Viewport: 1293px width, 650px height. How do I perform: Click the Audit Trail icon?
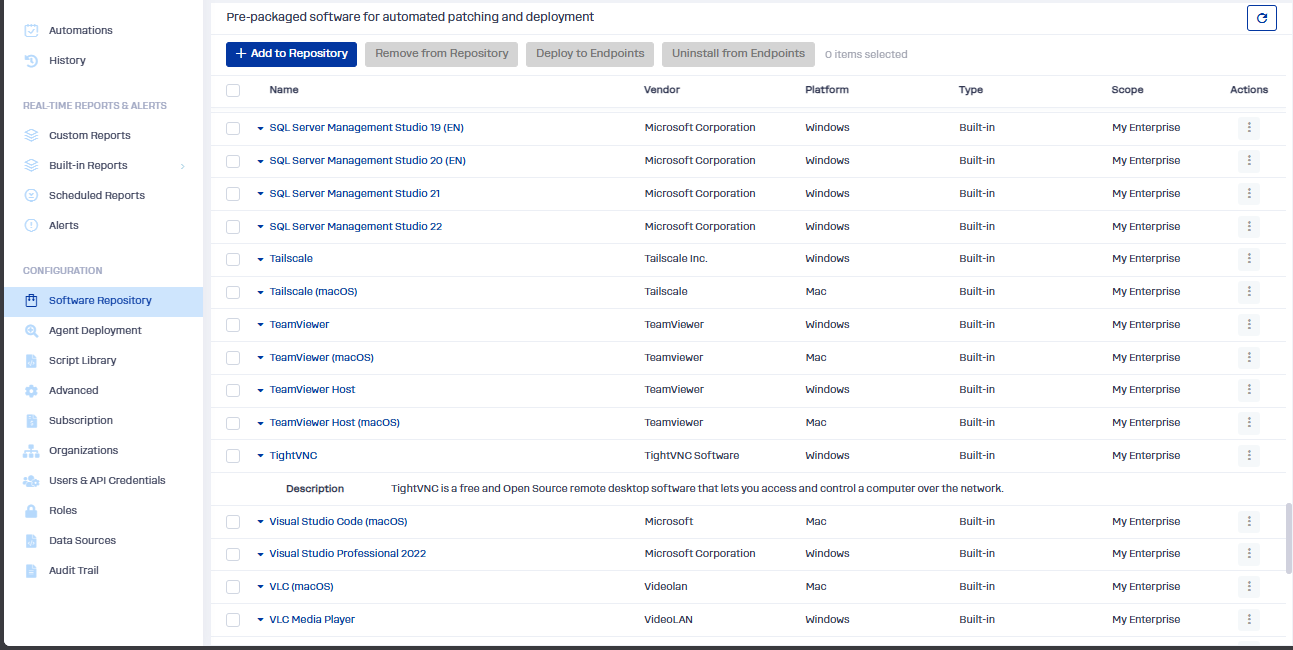[31, 570]
